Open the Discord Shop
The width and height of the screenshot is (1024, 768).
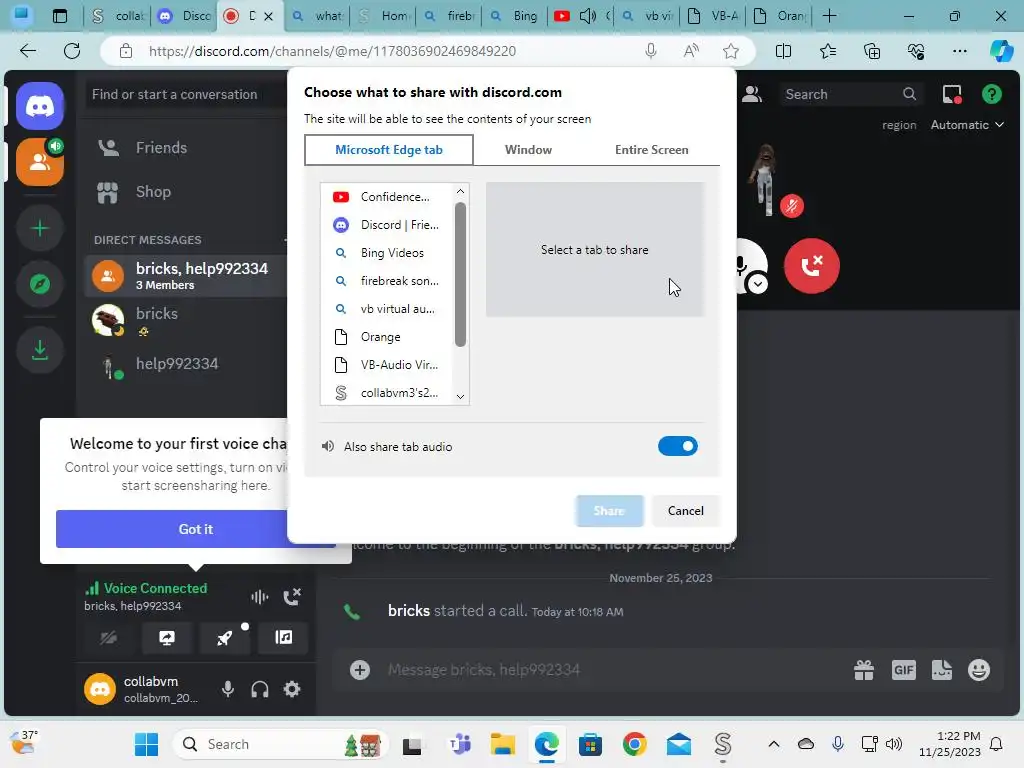(185, 192)
